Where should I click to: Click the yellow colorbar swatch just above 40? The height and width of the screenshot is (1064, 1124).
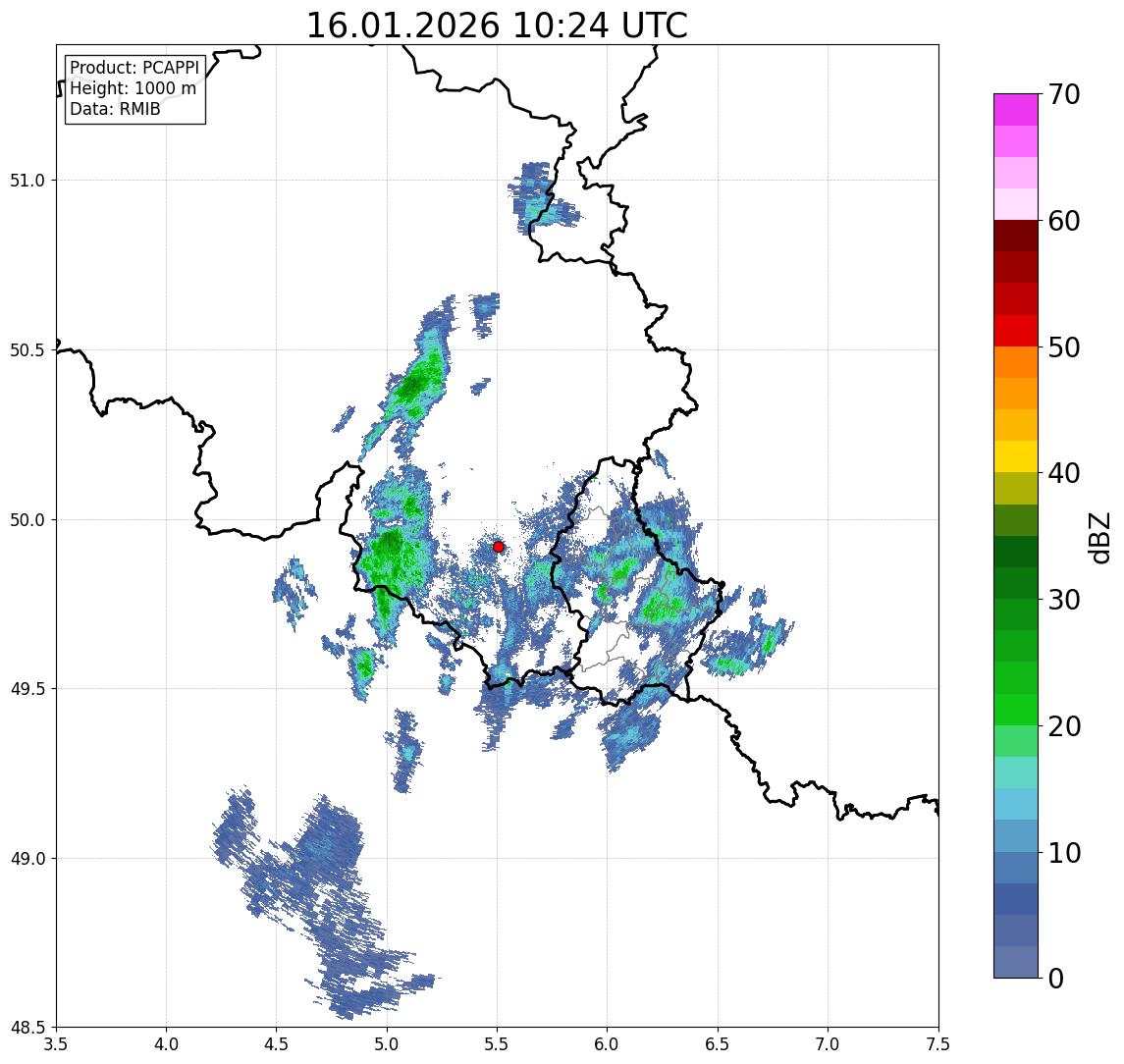[1016, 456]
